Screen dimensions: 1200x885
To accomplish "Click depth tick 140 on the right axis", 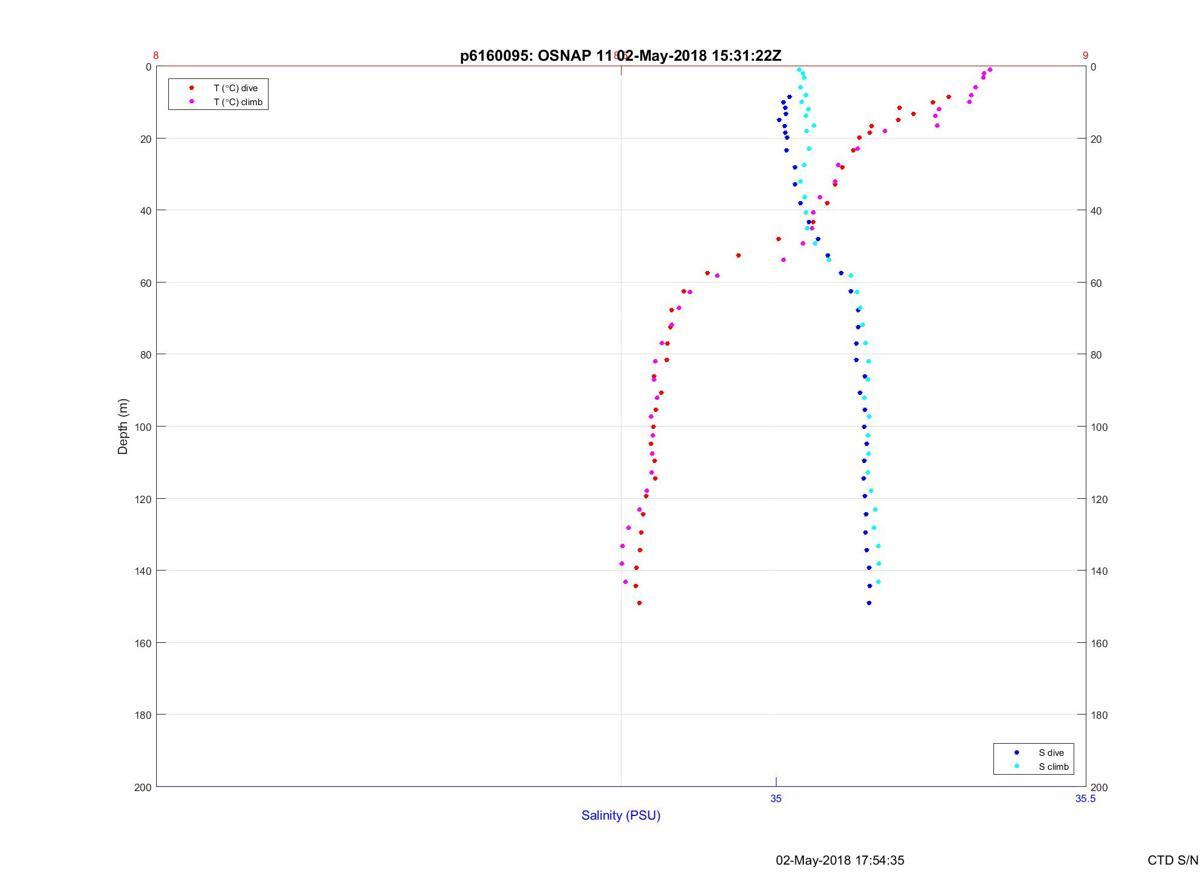I will [x=1099, y=571].
